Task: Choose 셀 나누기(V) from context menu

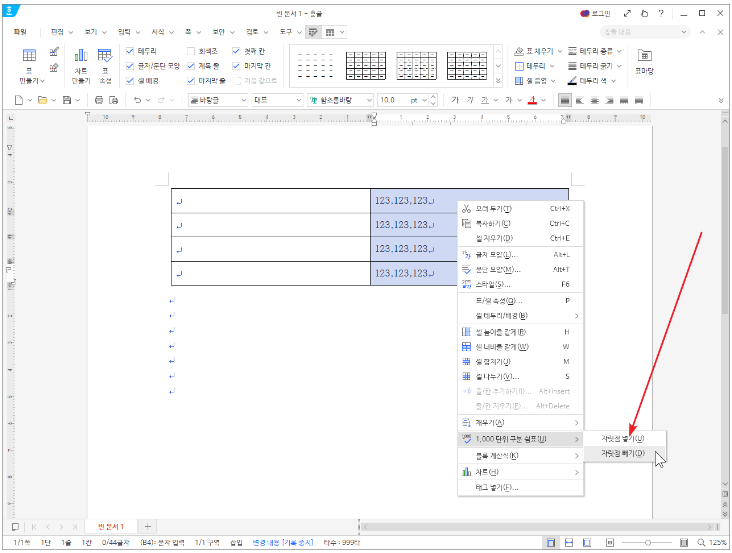Action: click(x=520, y=377)
